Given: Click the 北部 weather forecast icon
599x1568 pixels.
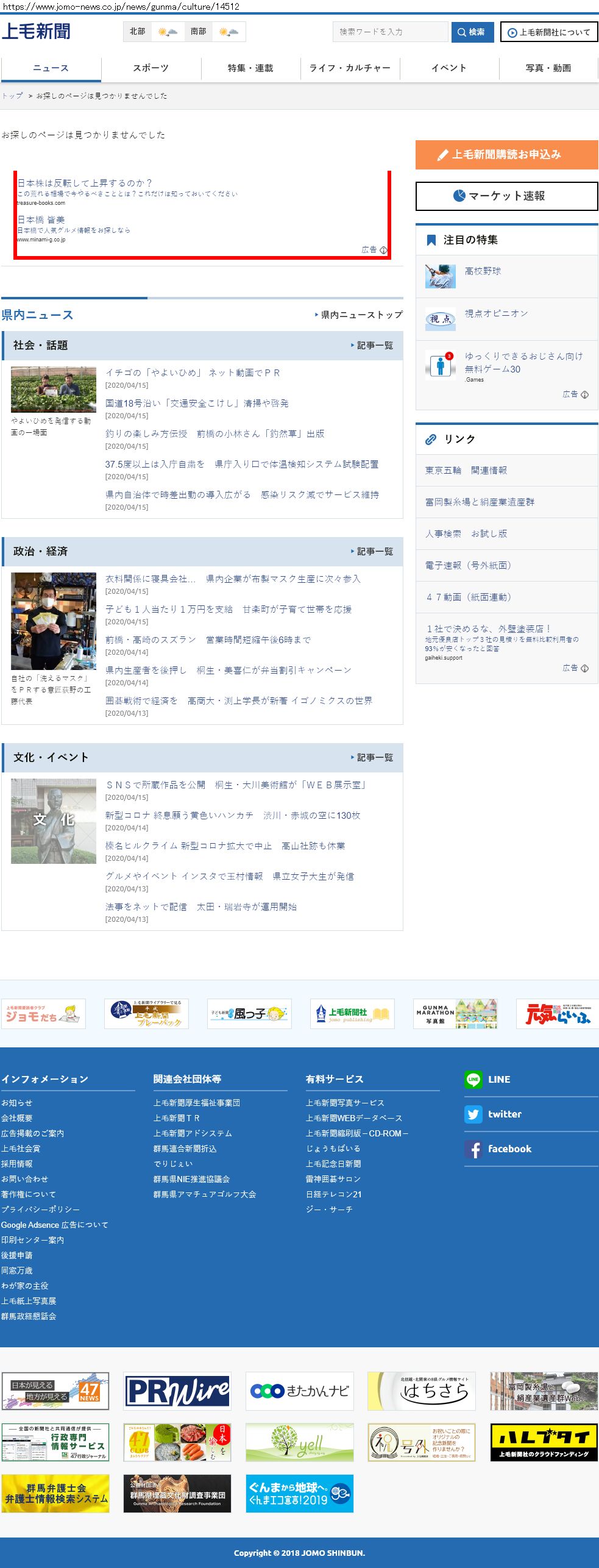Looking at the screenshot, I should point(168,32).
